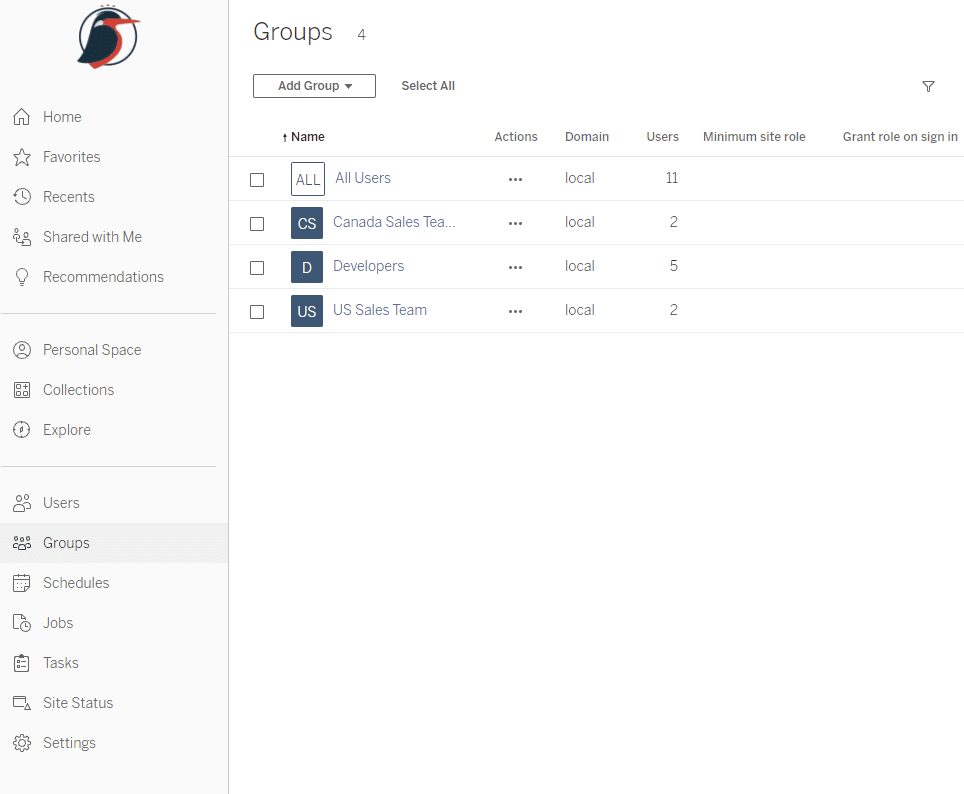Viewport: 964px width, 794px height.
Task: Open Favorites in sidebar
Action: [x=71, y=157]
